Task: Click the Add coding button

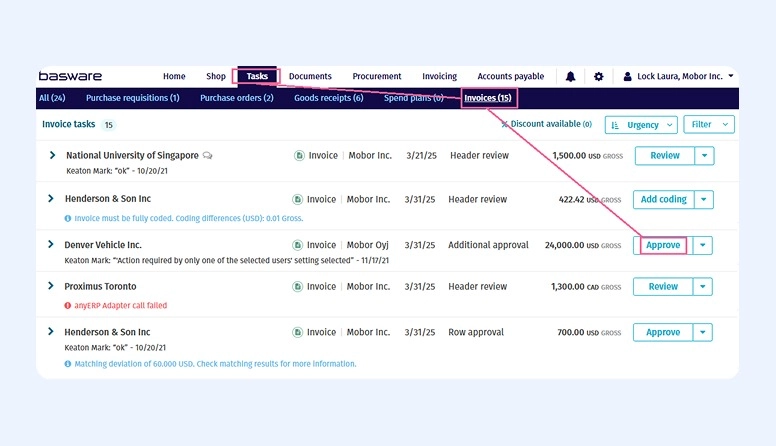Action: 663,199
